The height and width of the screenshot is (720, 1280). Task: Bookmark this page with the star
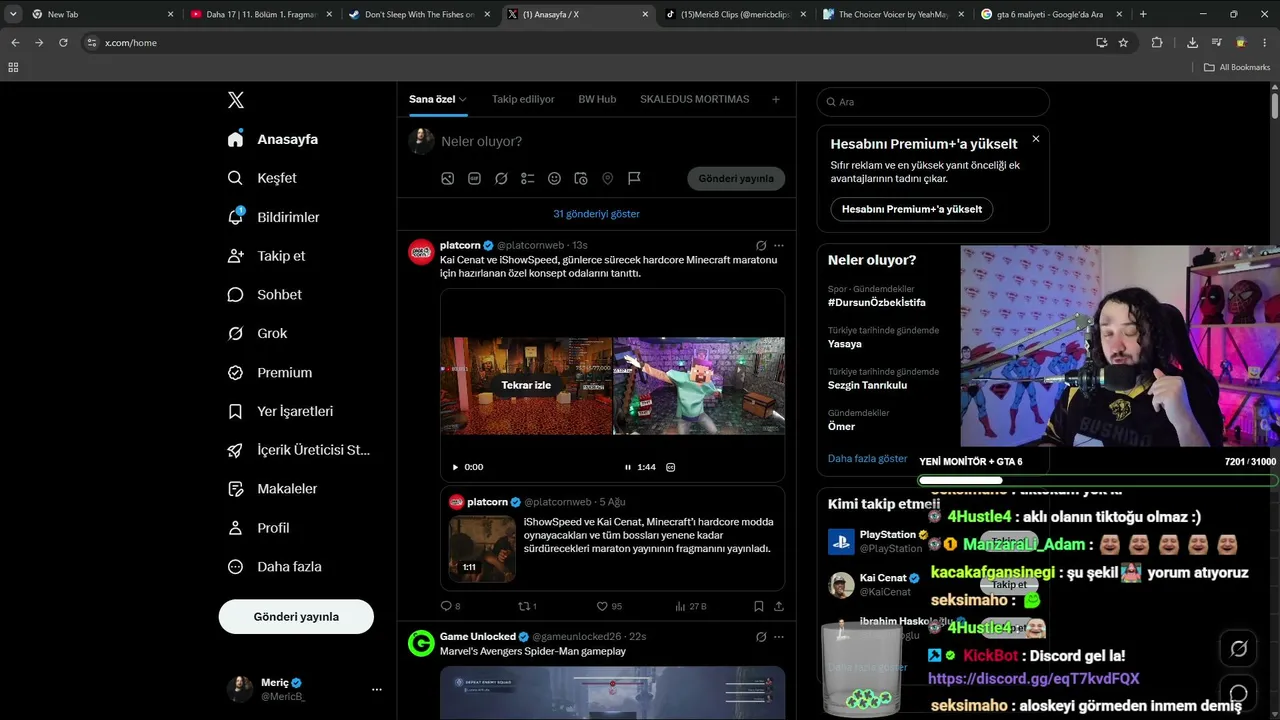coord(1123,43)
